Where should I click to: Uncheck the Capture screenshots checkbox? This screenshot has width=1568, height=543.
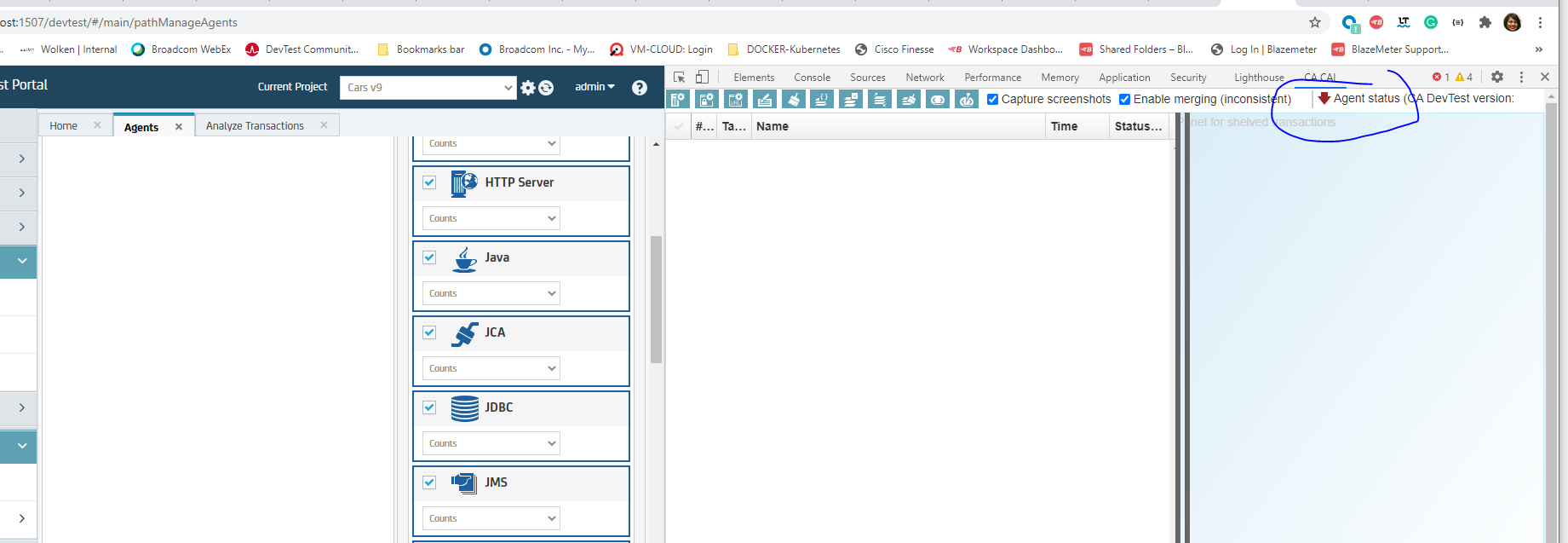click(x=992, y=100)
